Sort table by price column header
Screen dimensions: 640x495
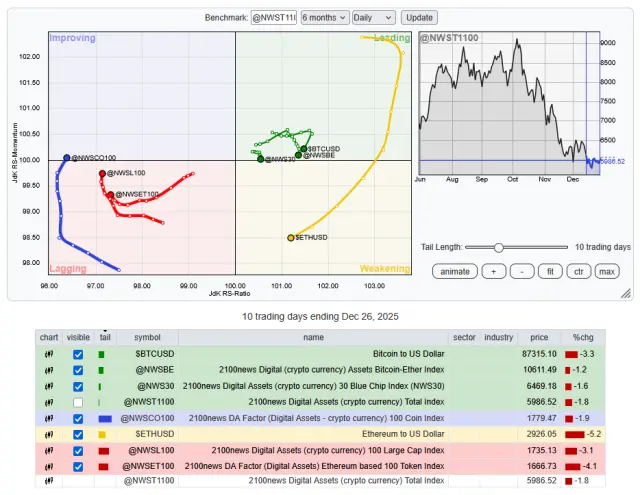(x=539, y=337)
